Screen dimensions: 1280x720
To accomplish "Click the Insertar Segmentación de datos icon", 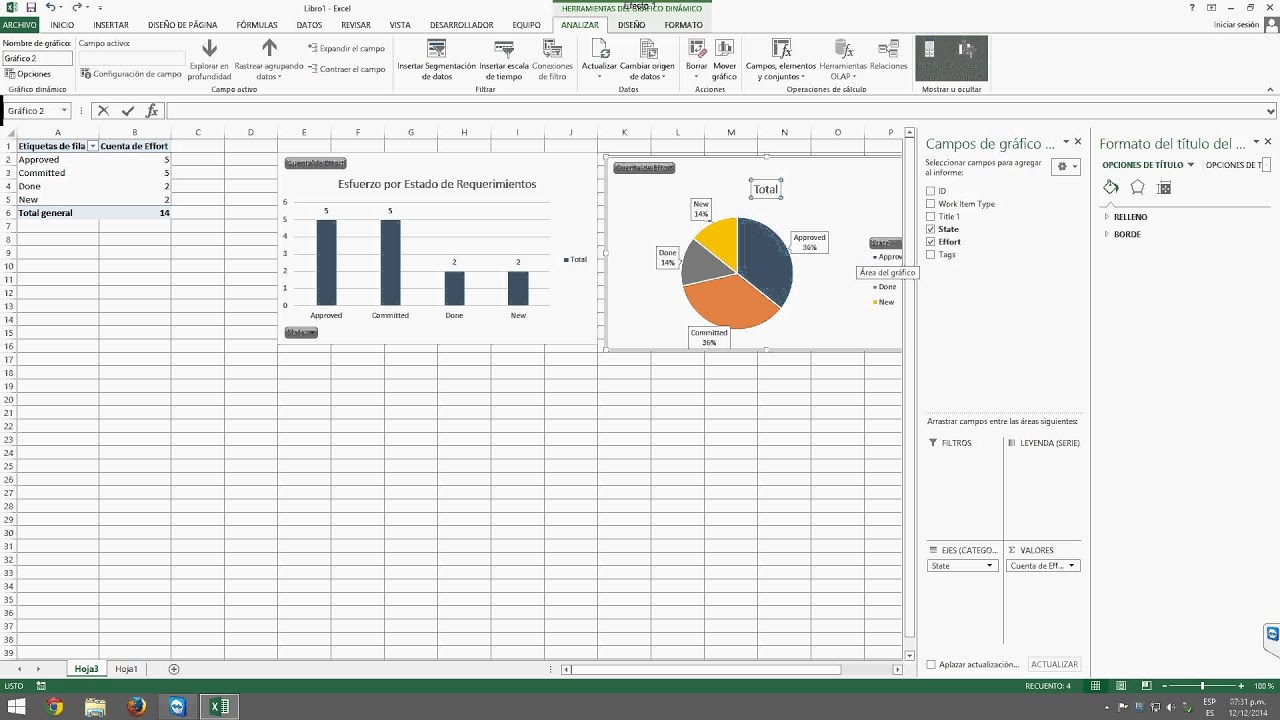I will (x=436, y=49).
